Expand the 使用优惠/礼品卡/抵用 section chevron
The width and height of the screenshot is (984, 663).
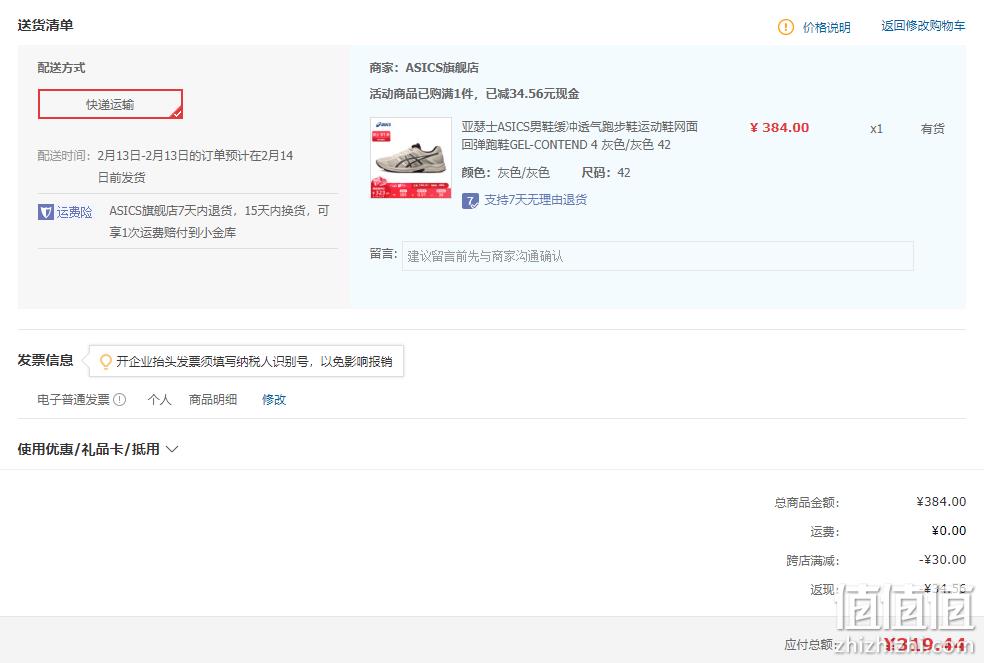172,449
